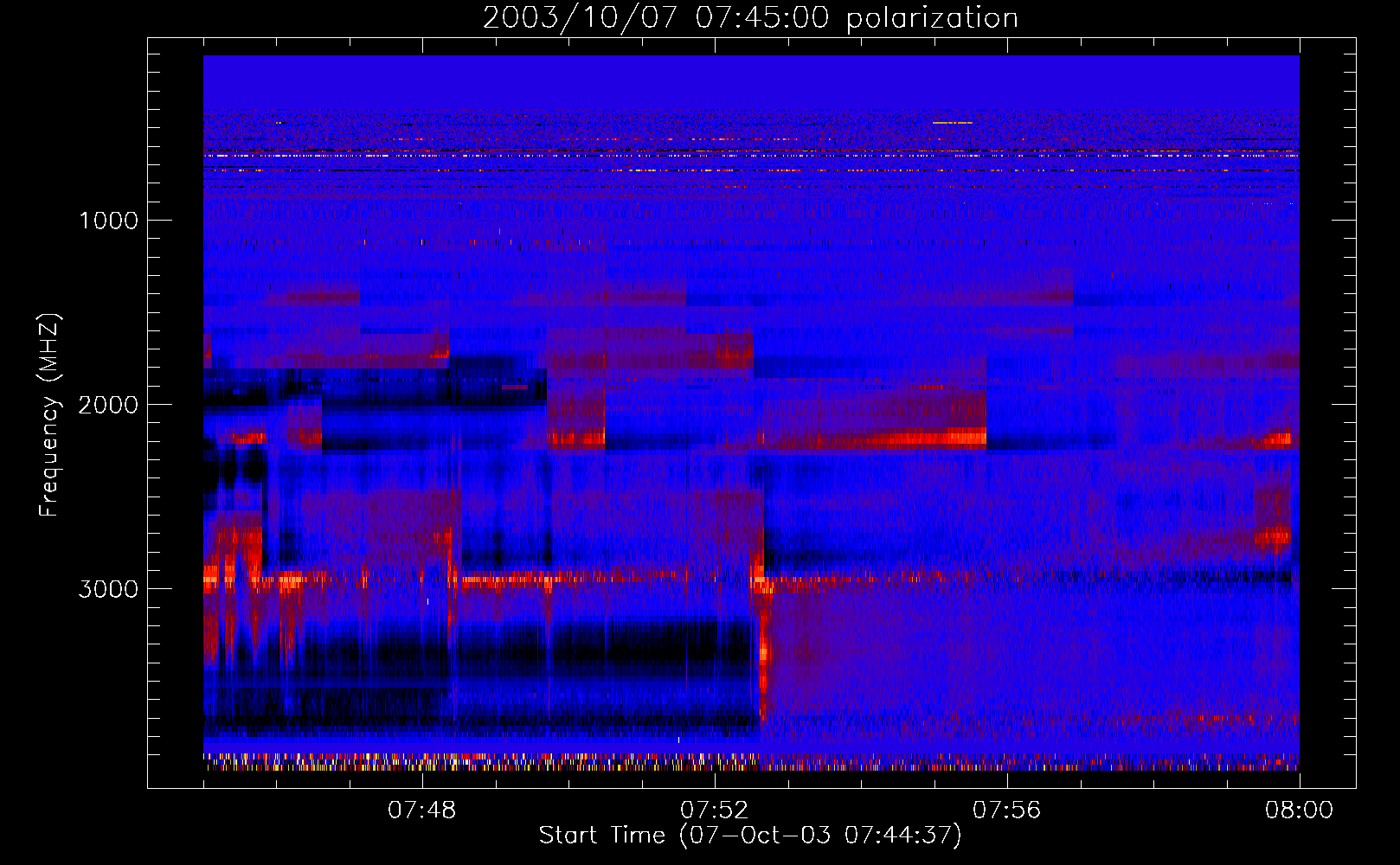This screenshot has height=865, width=1400.
Task: Click the 'Frequency (MHZ)' axis label
Action: [x=50, y=415]
